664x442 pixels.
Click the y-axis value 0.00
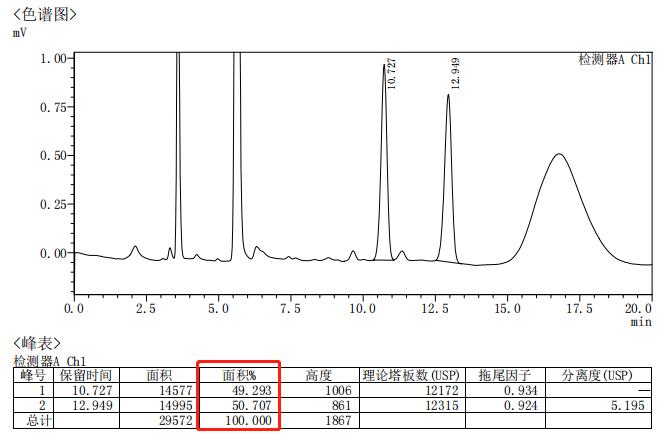pyautogui.click(x=54, y=253)
